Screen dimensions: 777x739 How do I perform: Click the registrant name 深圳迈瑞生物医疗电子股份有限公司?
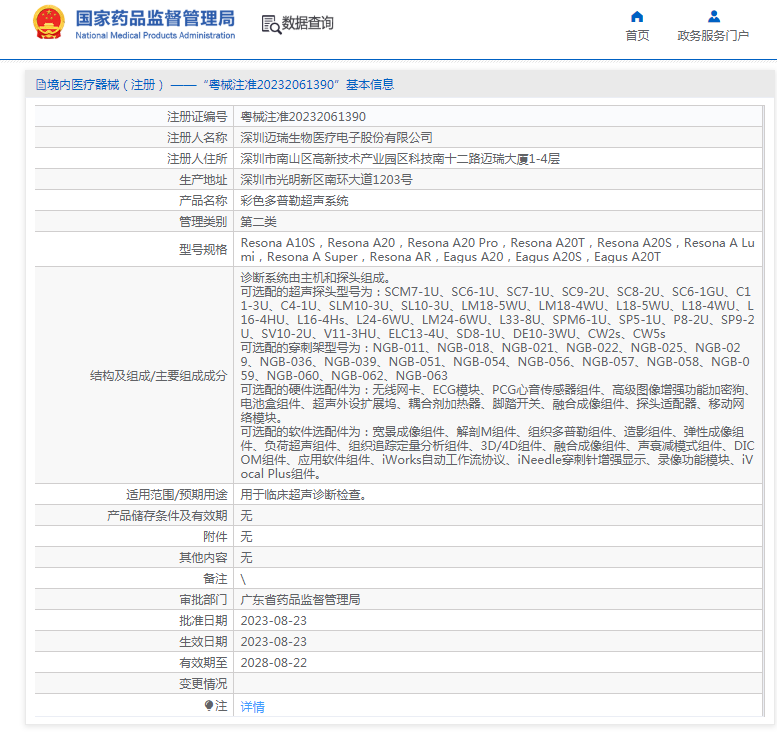336,138
